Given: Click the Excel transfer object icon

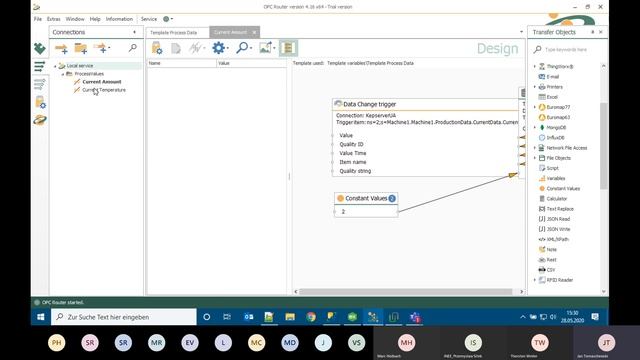Looking at the screenshot, I should [x=542, y=97].
